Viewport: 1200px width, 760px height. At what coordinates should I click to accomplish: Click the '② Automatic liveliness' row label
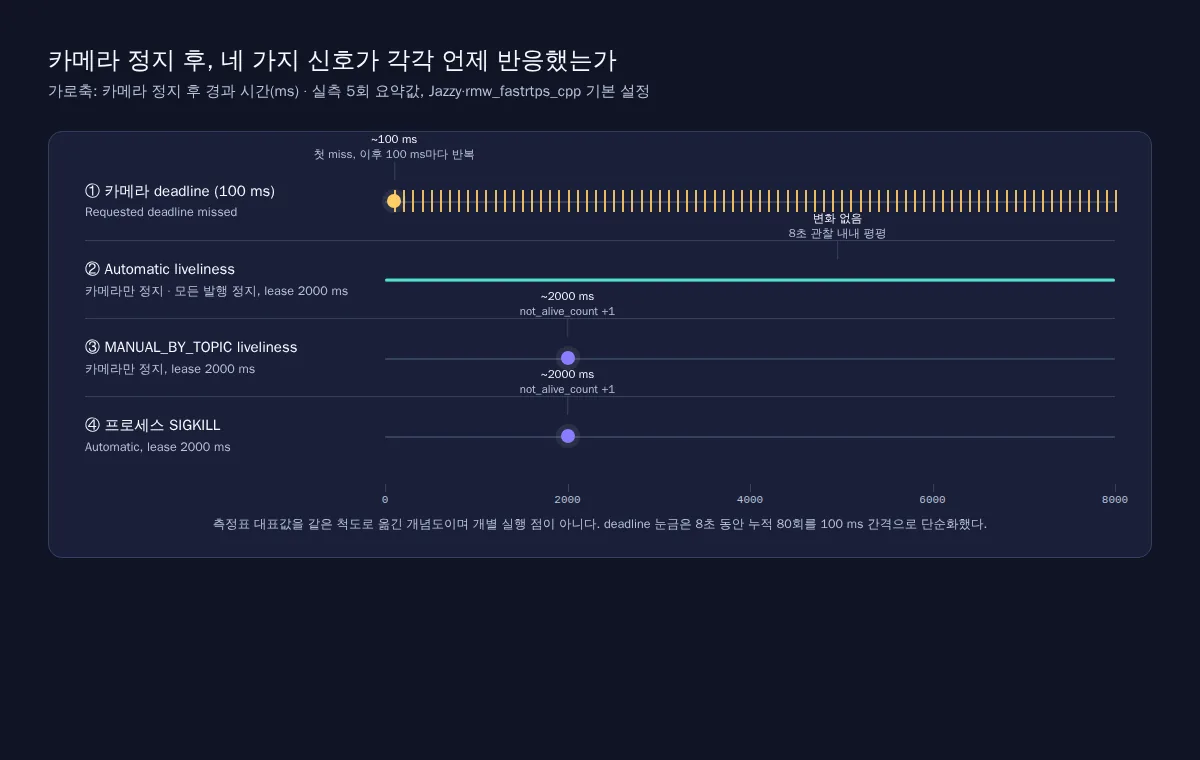click(x=160, y=269)
